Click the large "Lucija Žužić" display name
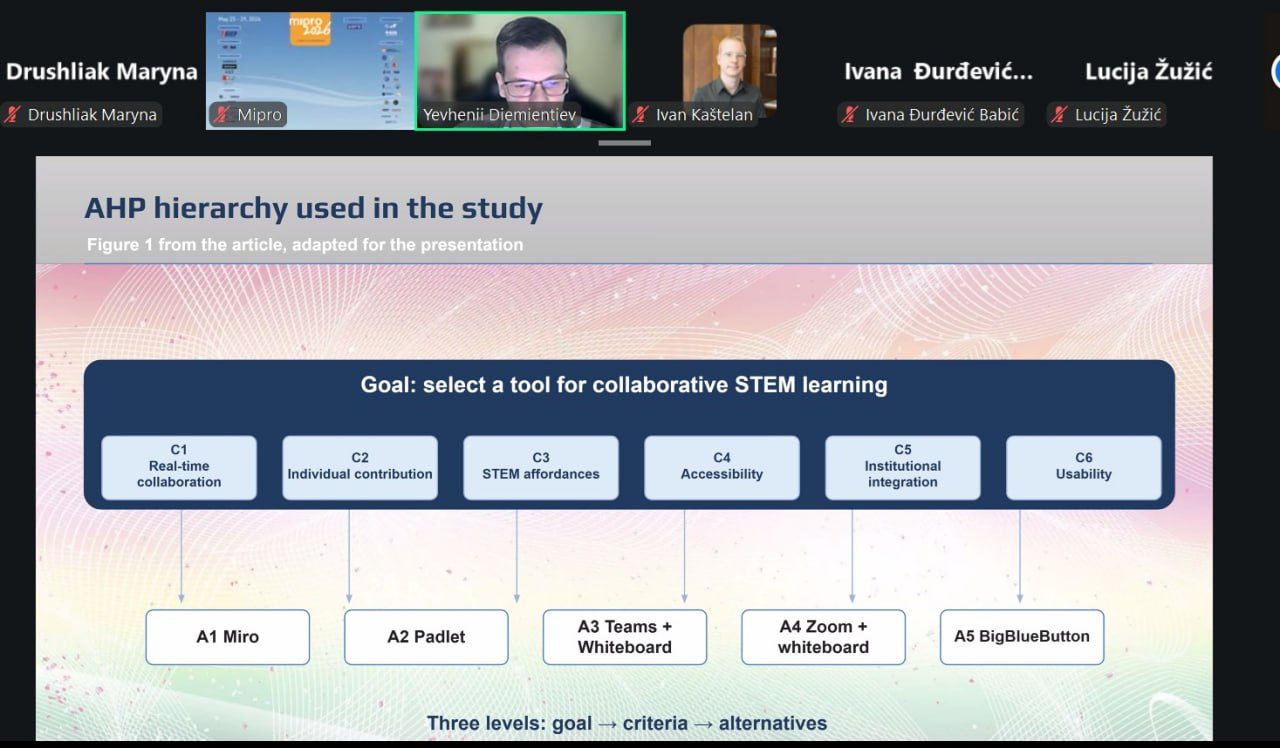Viewport: 1280px width, 748px height. pos(1149,71)
